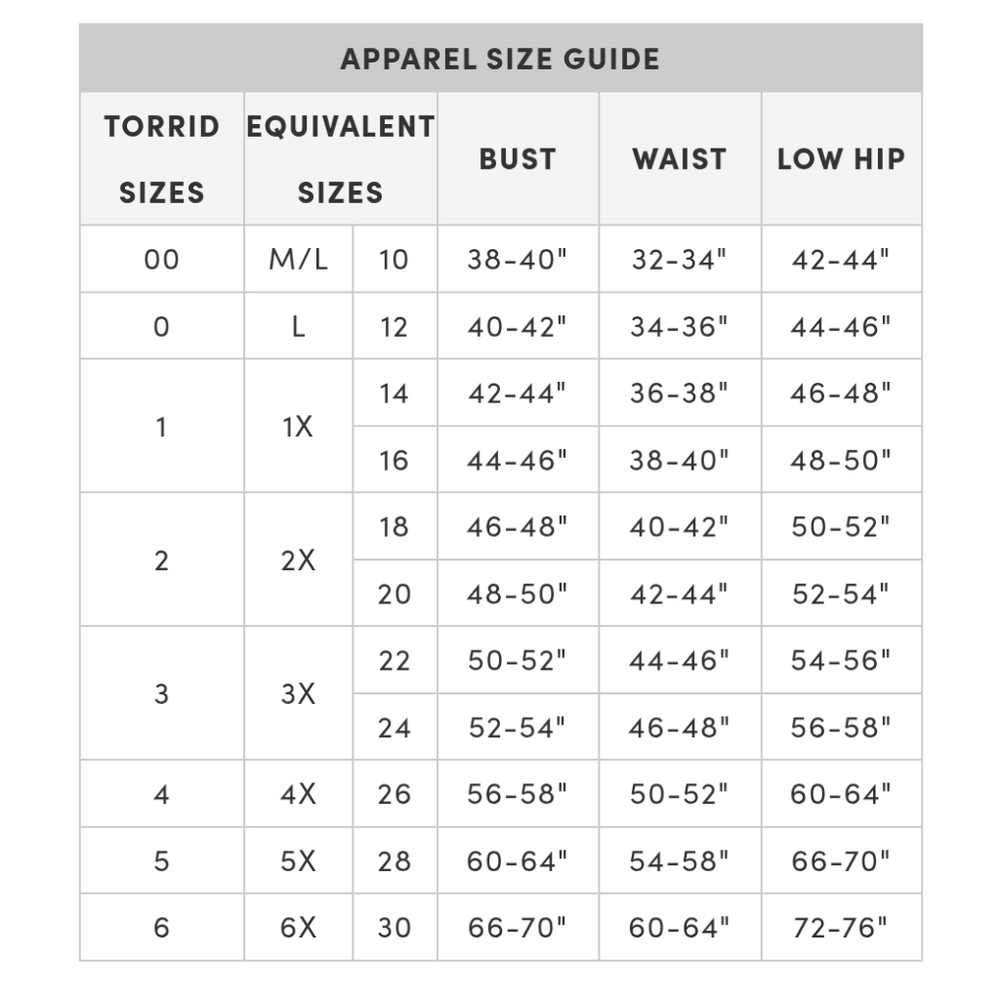Screen dimensions: 1000x1000
Task: Click numeric size 24 cell
Action: click(x=395, y=727)
